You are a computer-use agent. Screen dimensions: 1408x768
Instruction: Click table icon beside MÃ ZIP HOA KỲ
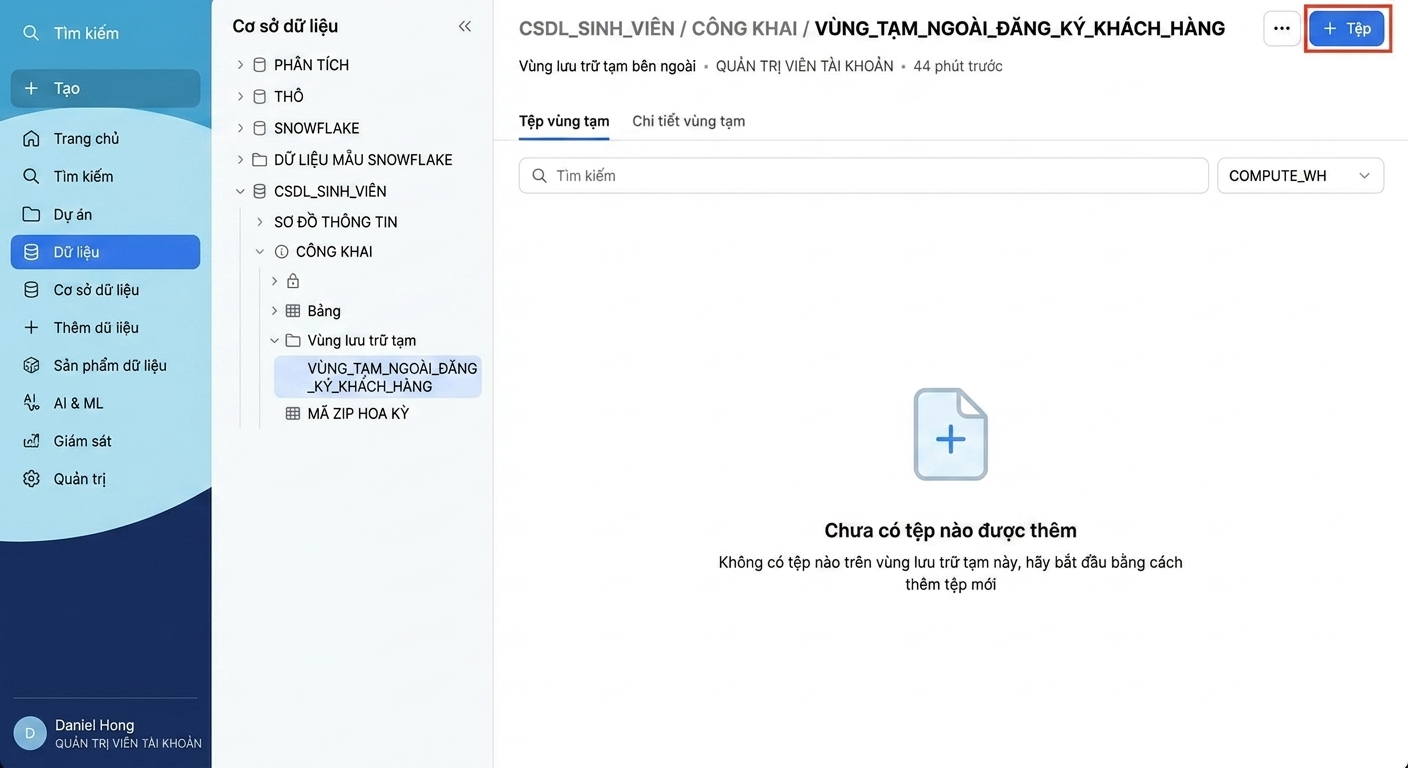293,413
